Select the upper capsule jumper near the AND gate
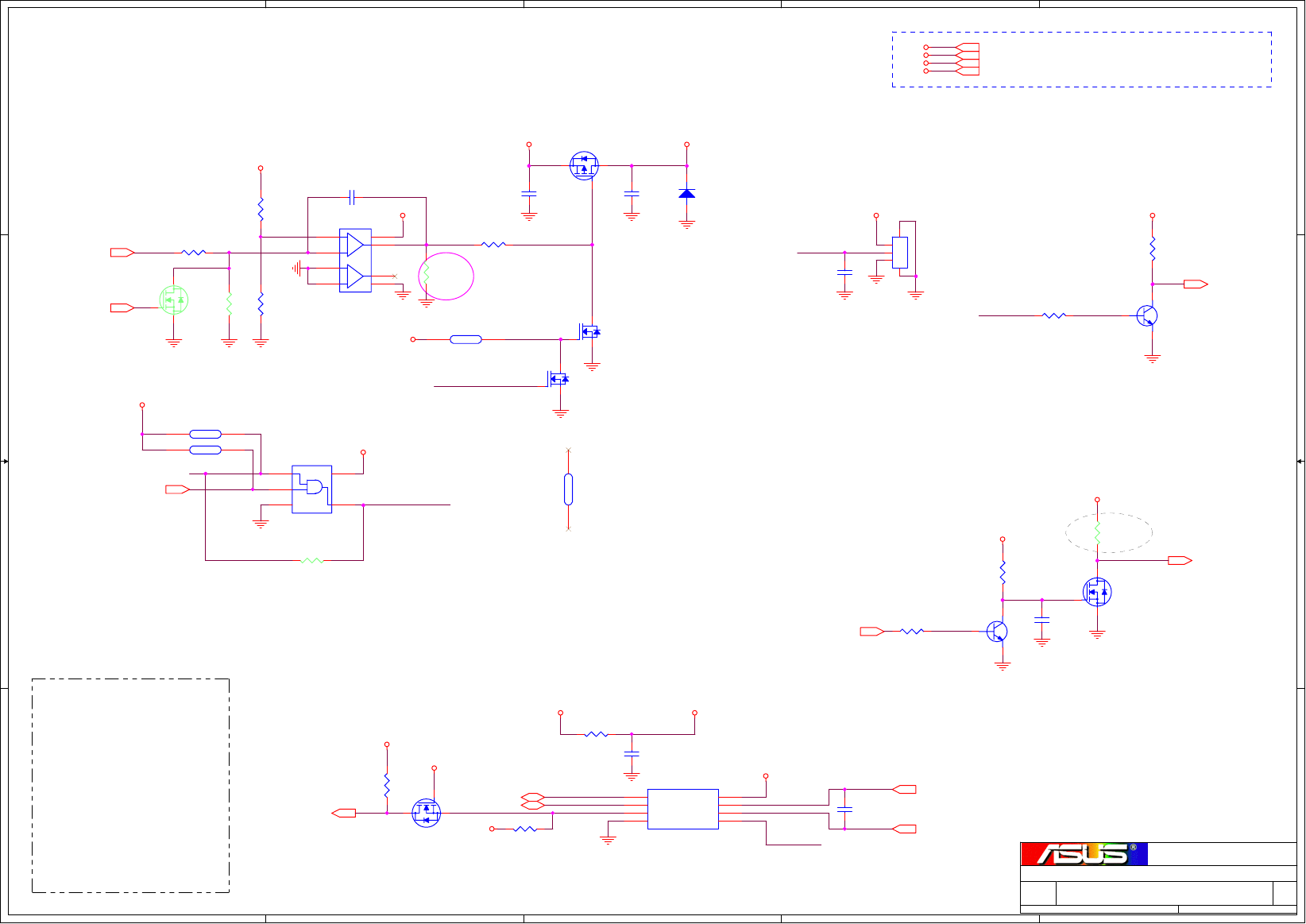 pyautogui.click(x=205, y=435)
